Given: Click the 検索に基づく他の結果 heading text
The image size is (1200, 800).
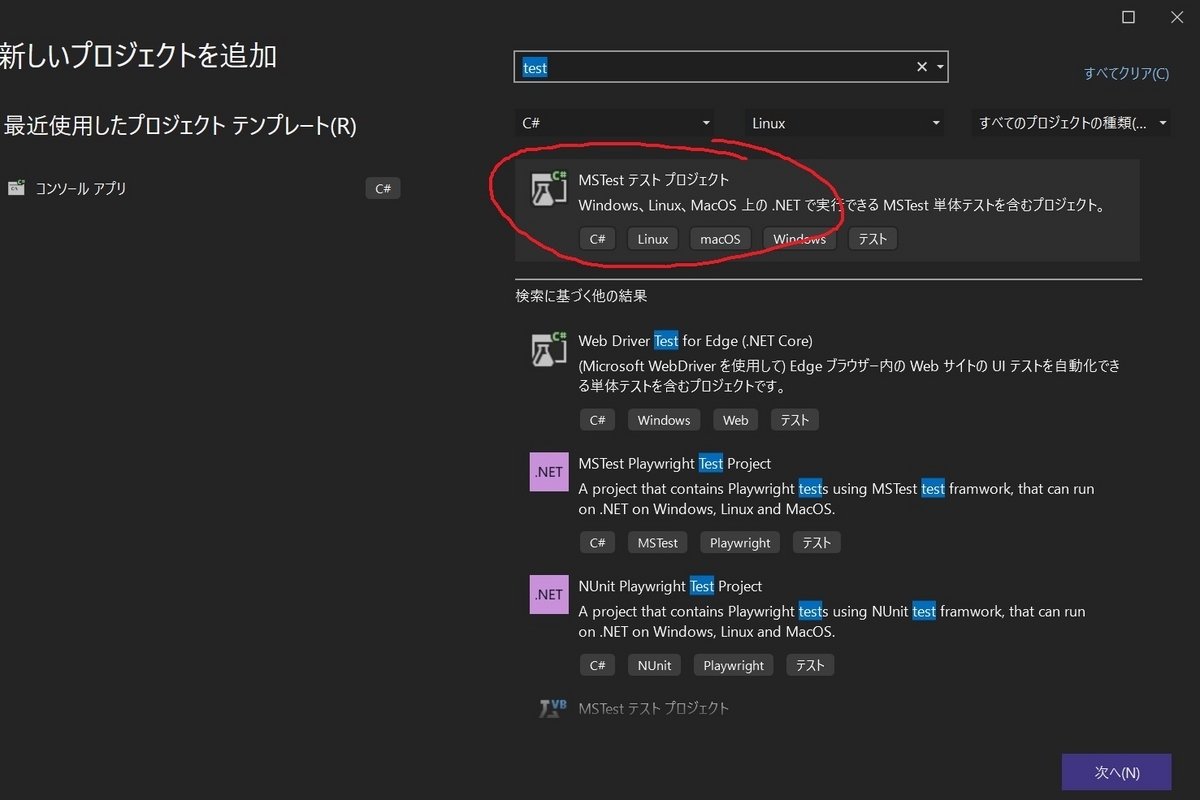Looking at the screenshot, I should (x=581, y=296).
